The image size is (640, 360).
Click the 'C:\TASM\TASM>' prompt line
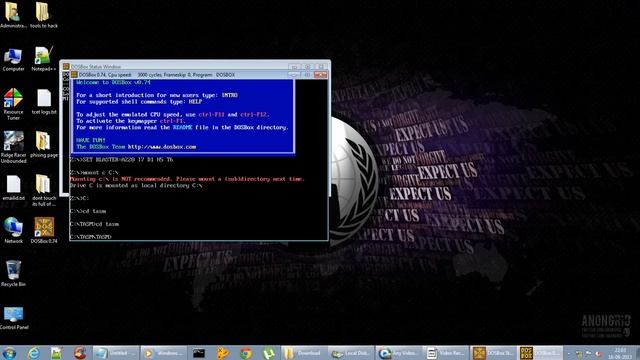[91, 237]
